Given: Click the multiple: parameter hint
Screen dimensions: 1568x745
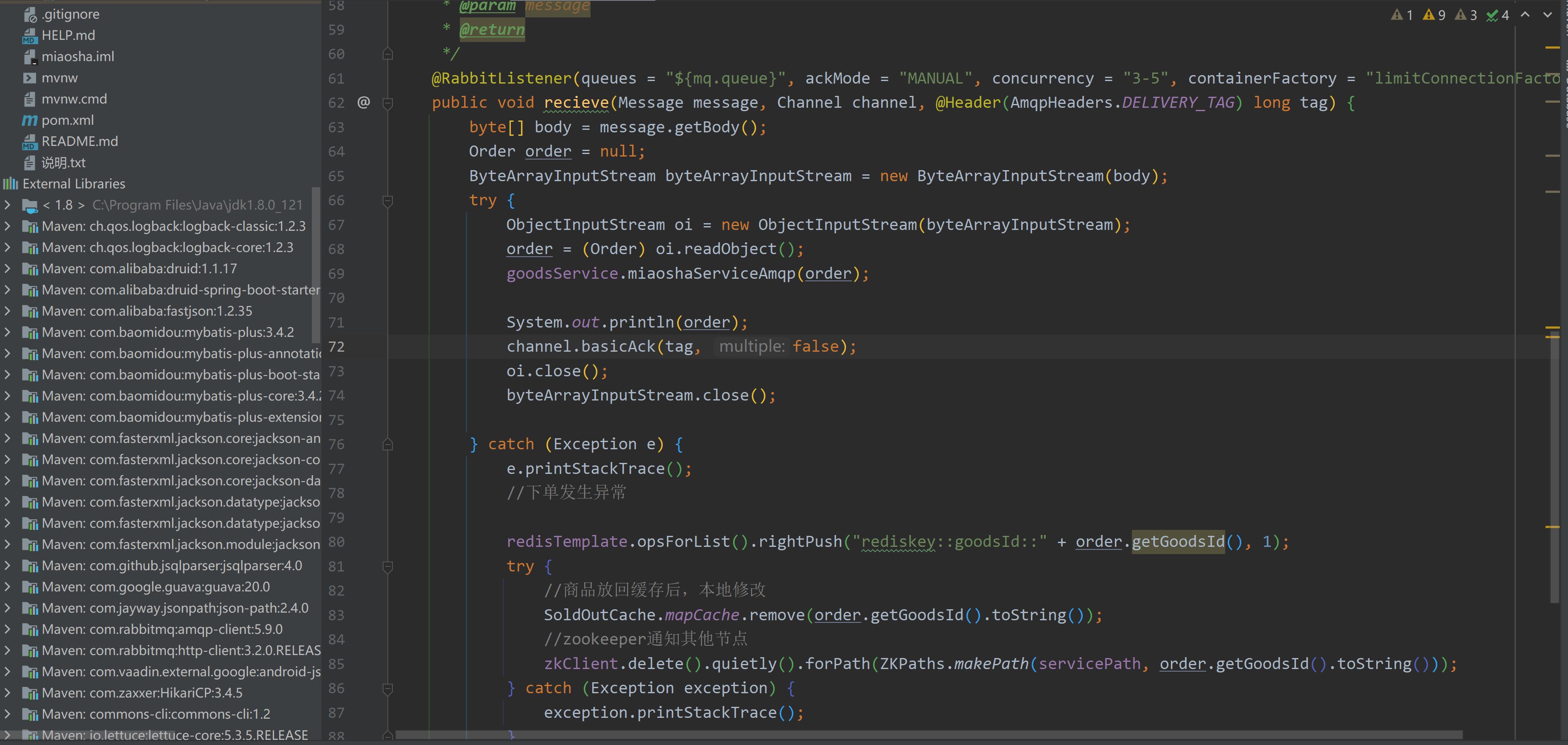Looking at the screenshot, I should click(752, 346).
